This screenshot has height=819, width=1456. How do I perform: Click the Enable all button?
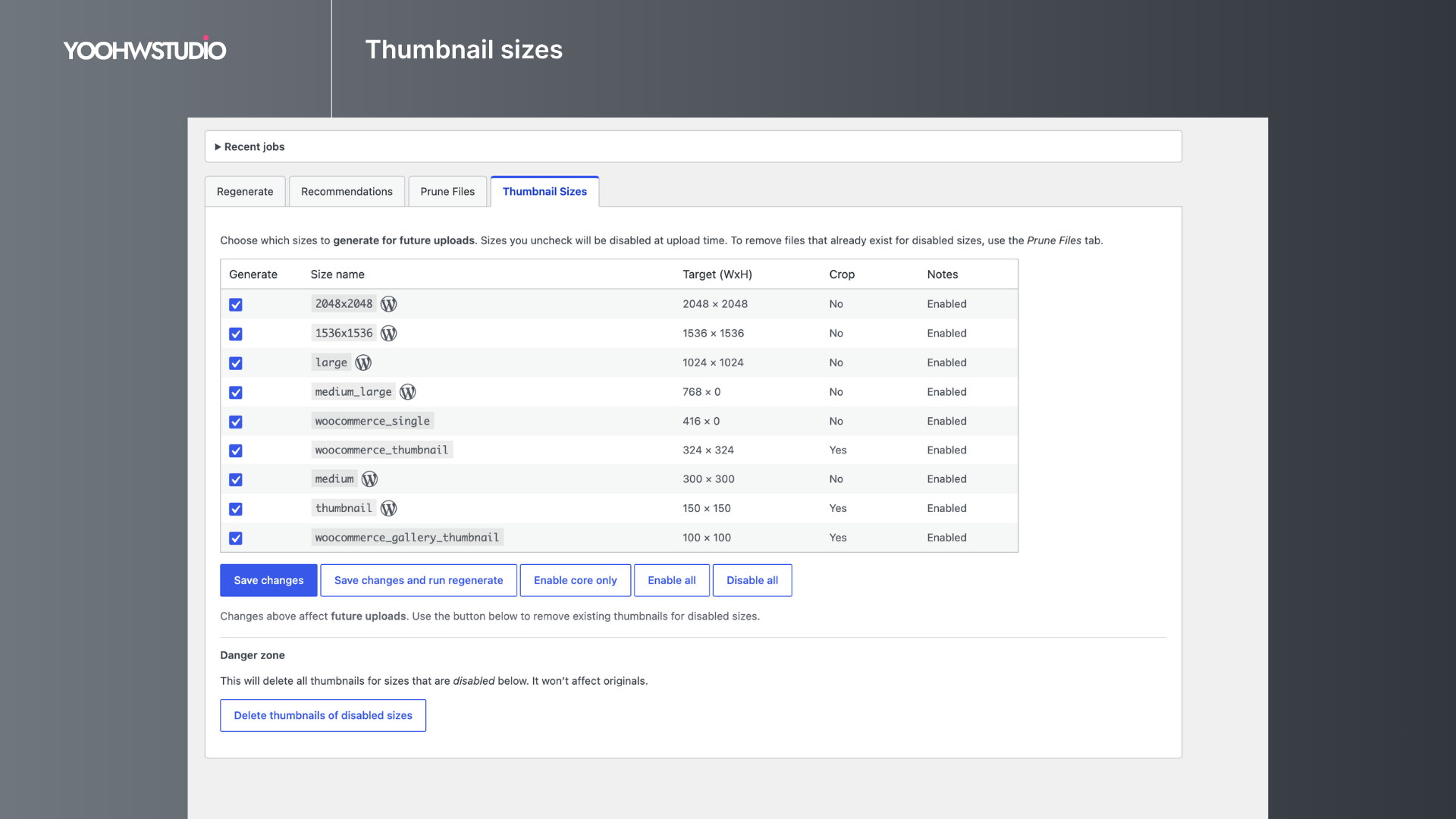point(672,580)
